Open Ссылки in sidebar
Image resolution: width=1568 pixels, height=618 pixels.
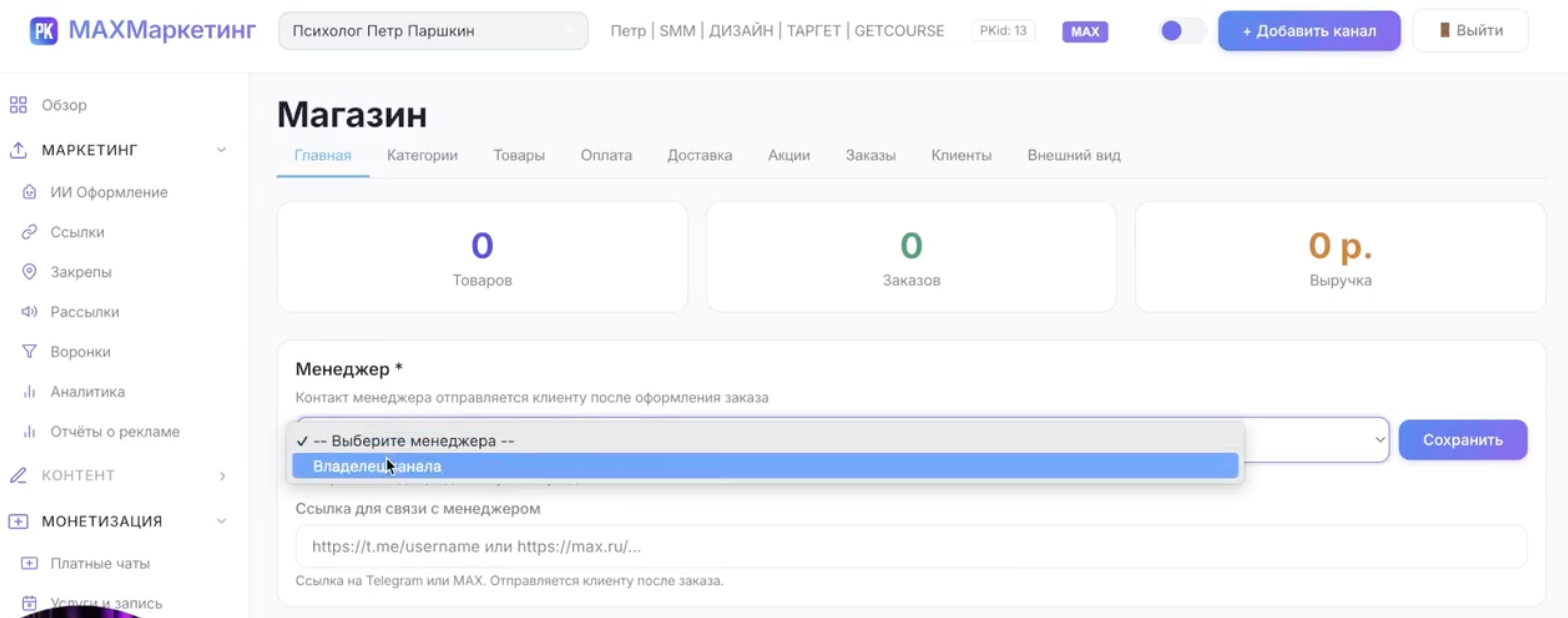[x=77, y=232]
